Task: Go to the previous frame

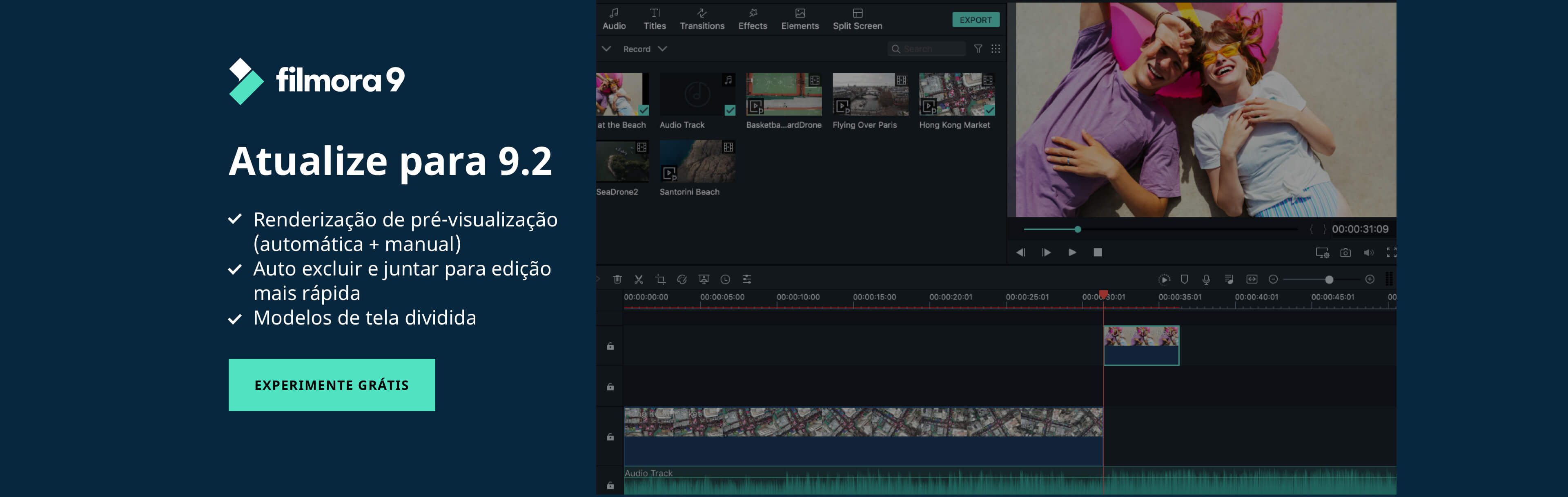Action: (1020, 252)
